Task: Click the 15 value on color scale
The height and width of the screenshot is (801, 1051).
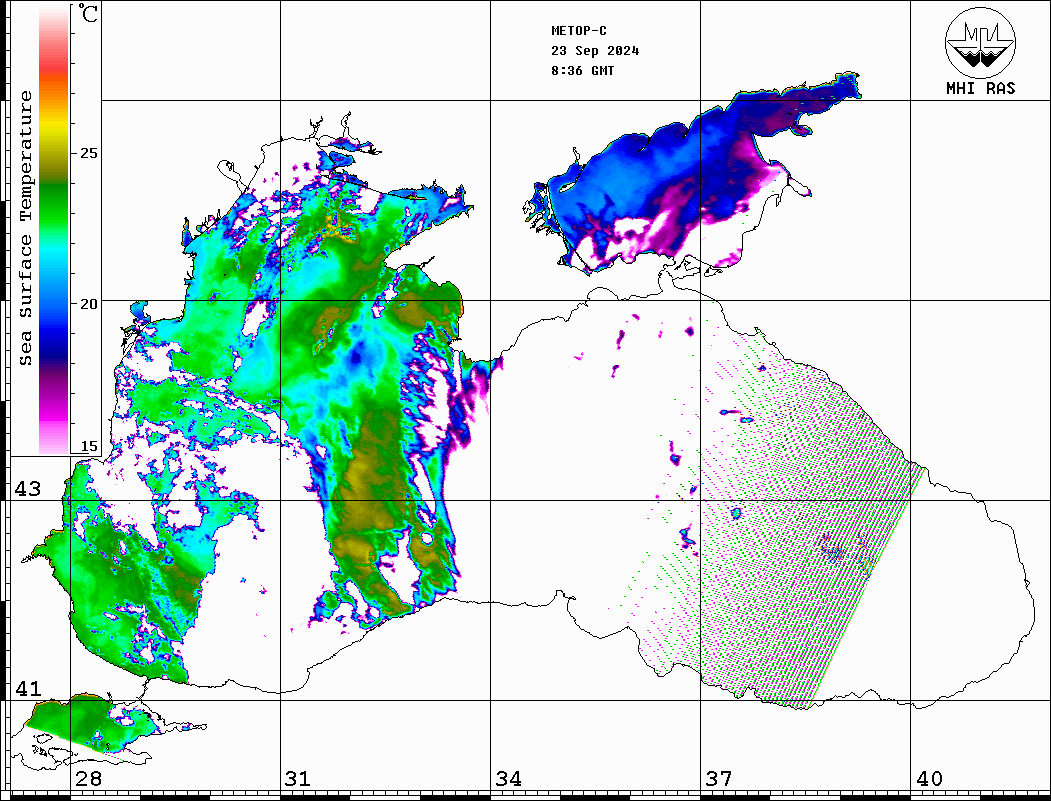Action: pos(88,446)
